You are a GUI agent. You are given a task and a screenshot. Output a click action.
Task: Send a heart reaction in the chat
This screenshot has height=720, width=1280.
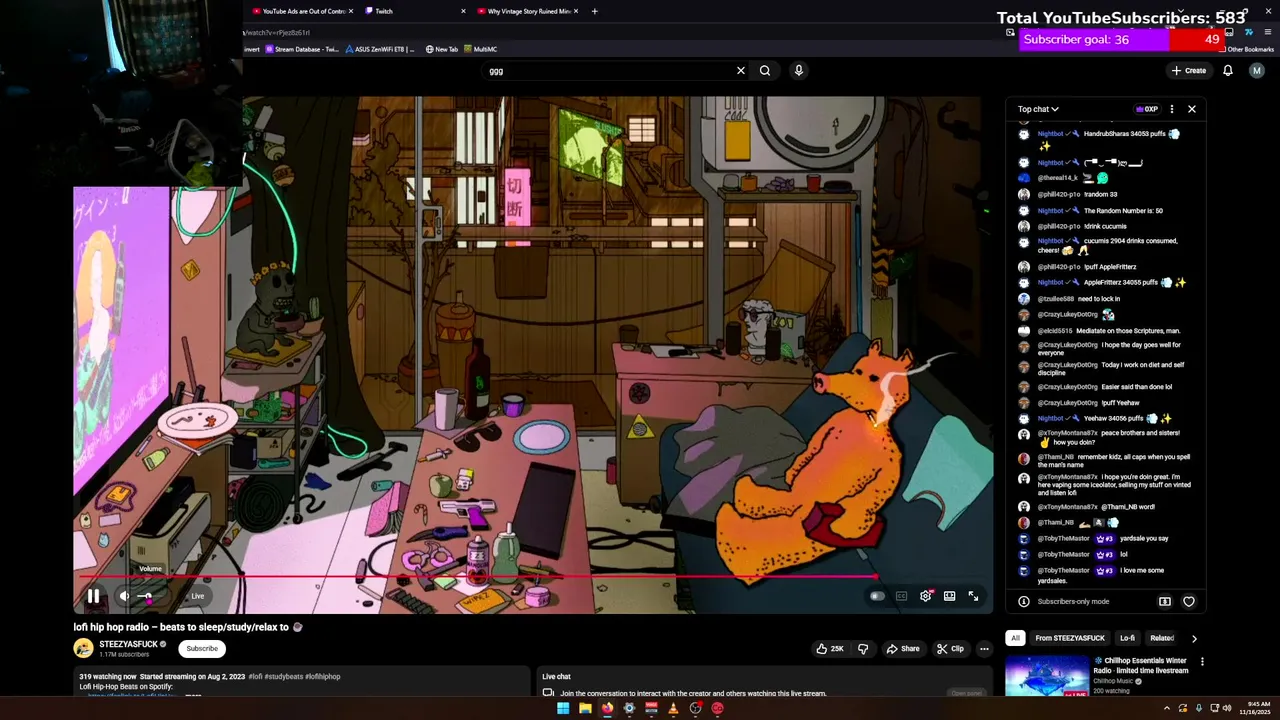point(1189,601)
